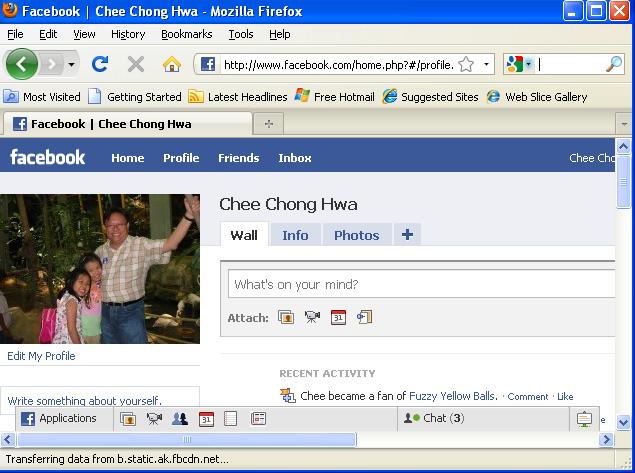Open the Bookmarks menu
Viewport: 635px width, 473px height.
pos(186,34)
